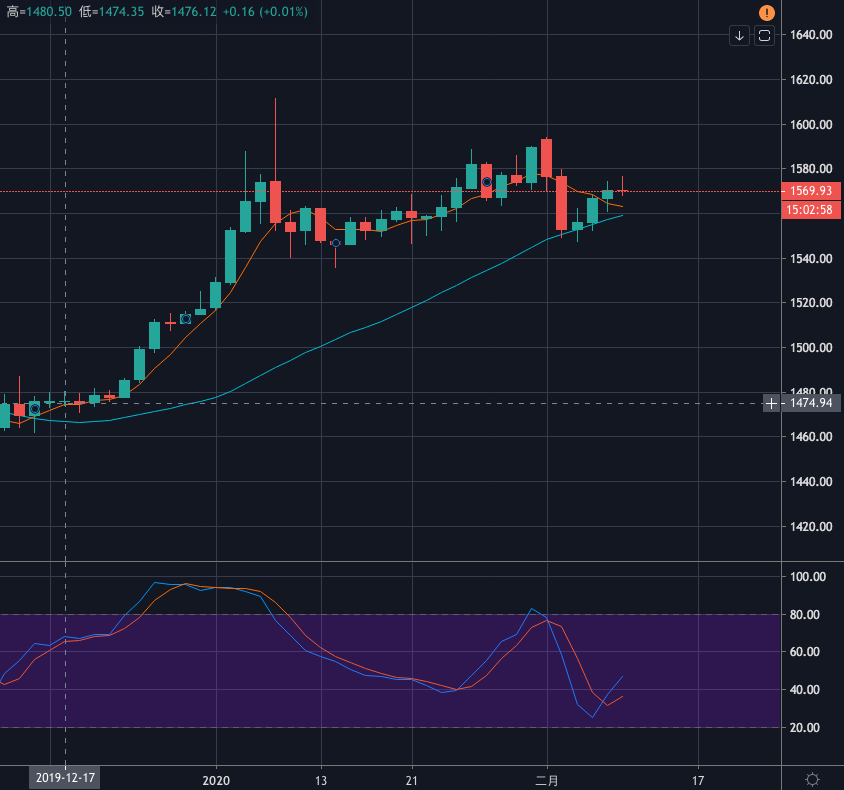The height and width of the screenshot is (790, 844).
Task: Click the tall red candle with wick to 1612
Action: 275,202
